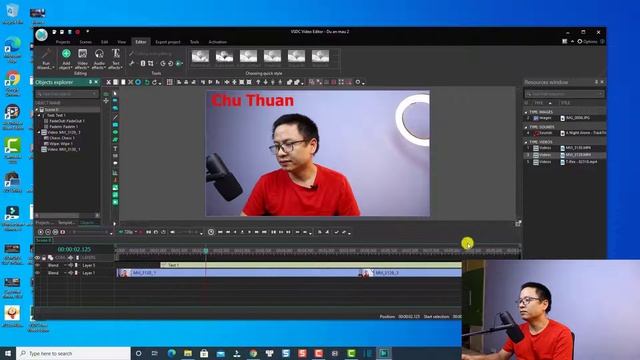Image resolution: width=640 pixels, height=360 pixels.
Task: Open the Text effects menu
Action: (x=116, y=59)
